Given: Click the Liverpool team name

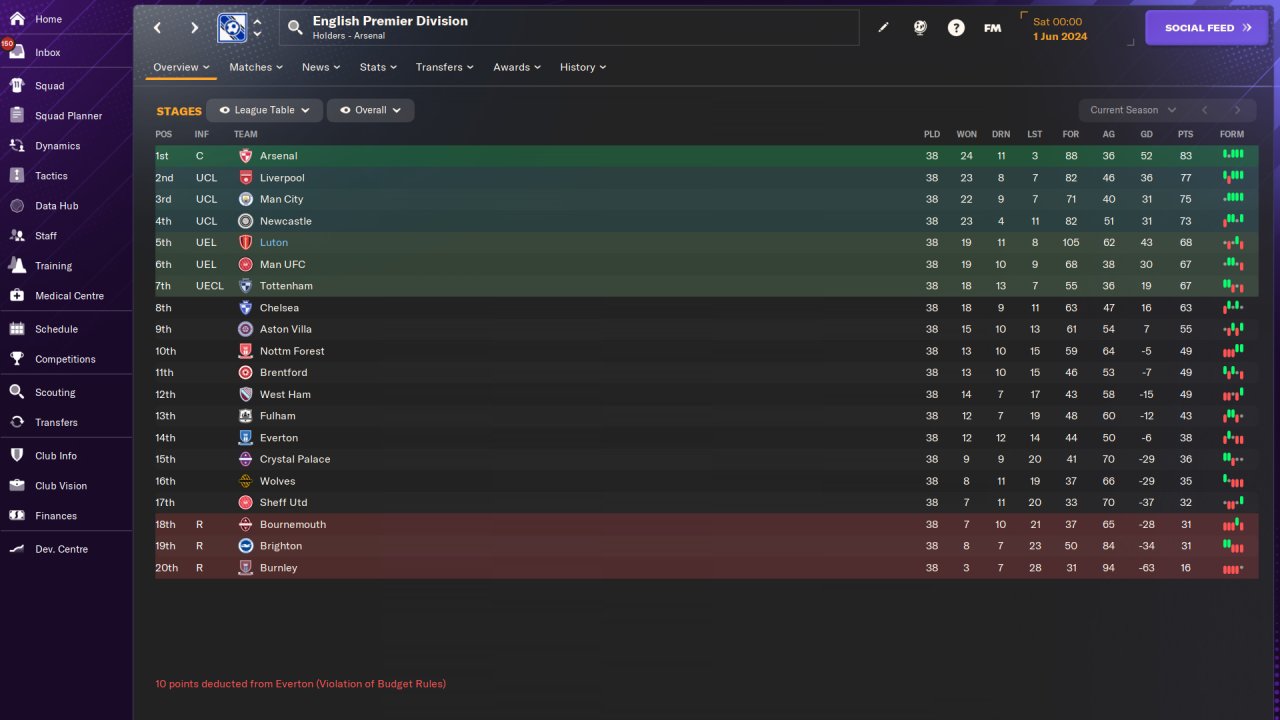Looking at the screenshot, I should coord(282,178).
